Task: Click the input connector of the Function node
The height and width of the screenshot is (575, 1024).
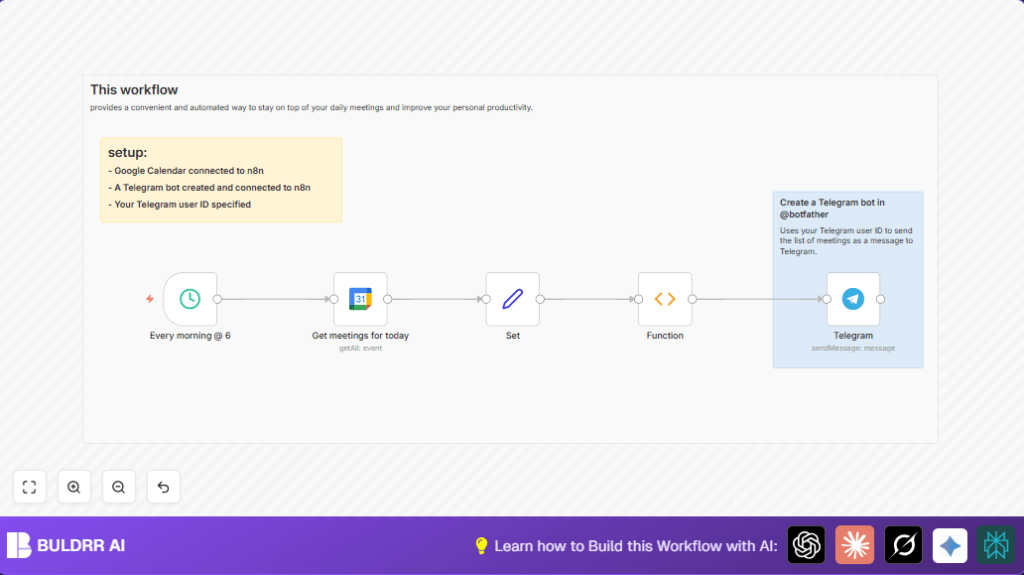Action: 638,299
